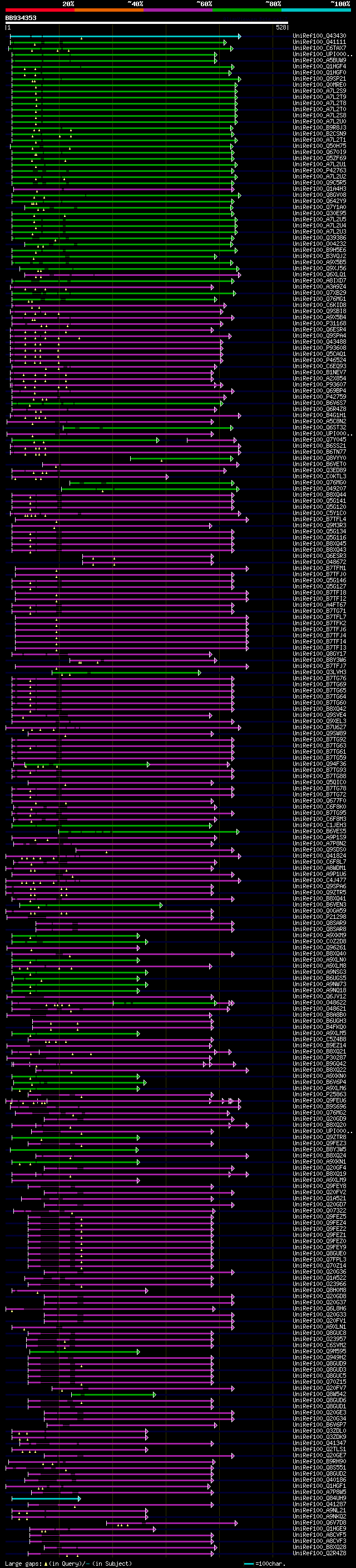Select hit label UniRef100_A7L2S9
Image resolution: width=356 pixels, height=1568 pixels.
click(x=319, y=91)
